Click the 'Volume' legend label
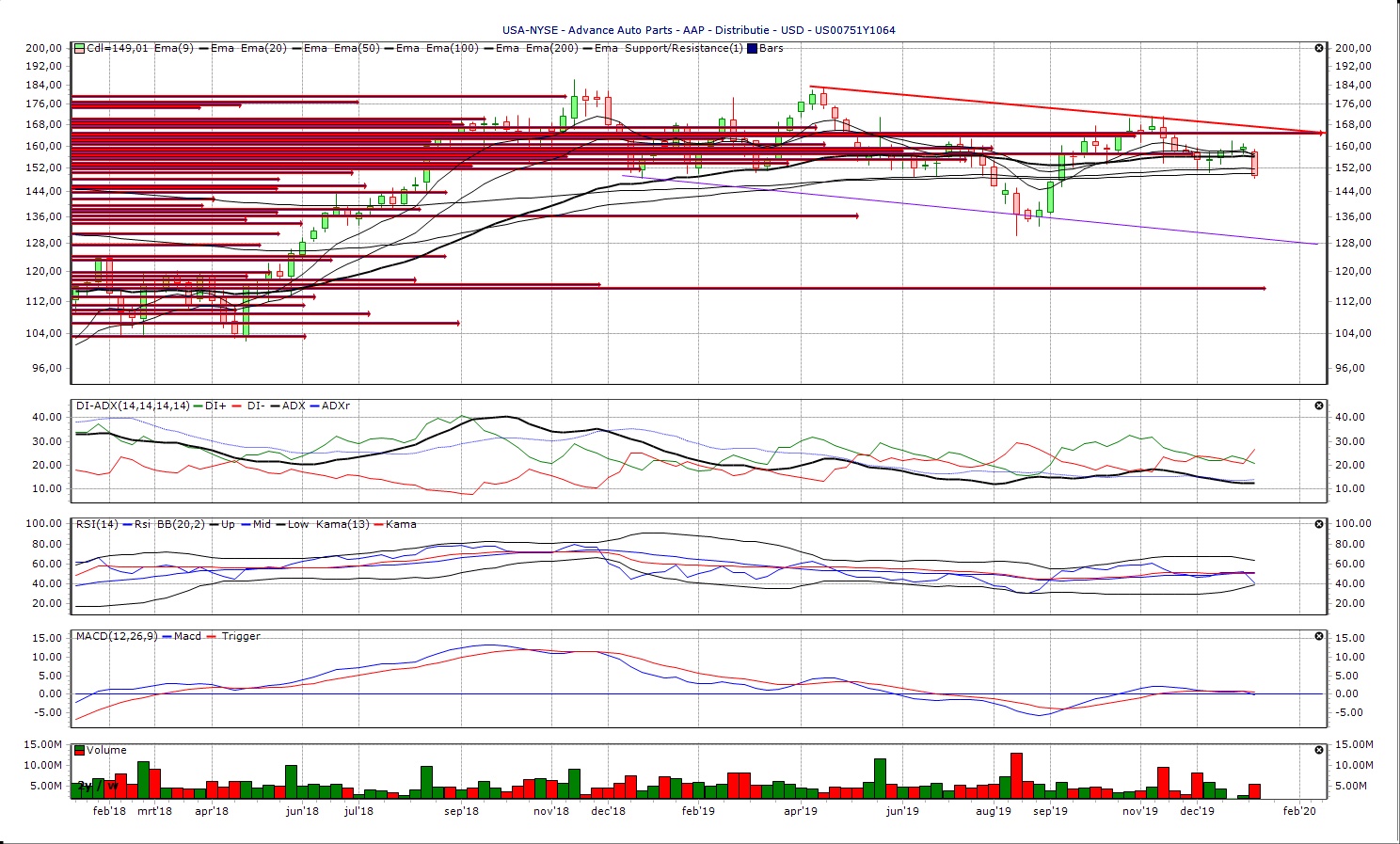 click(106, 750)
